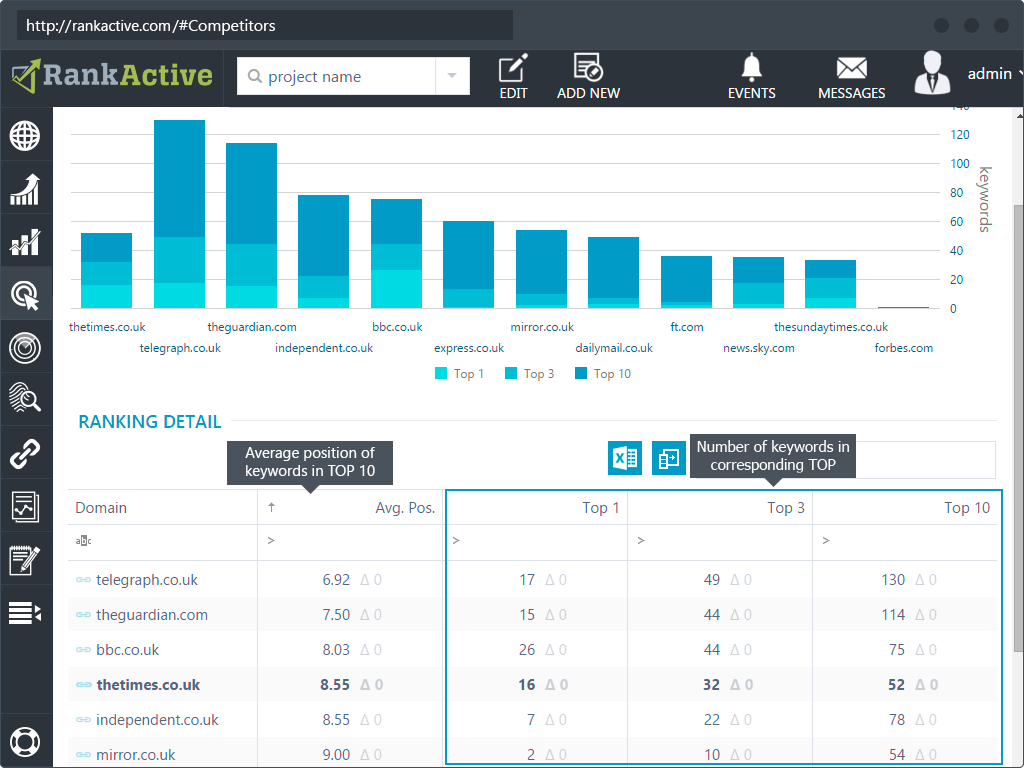Open the lifebuoy help icon
The height and width of the screenshot is (768, 1024).
click(25, 742)
